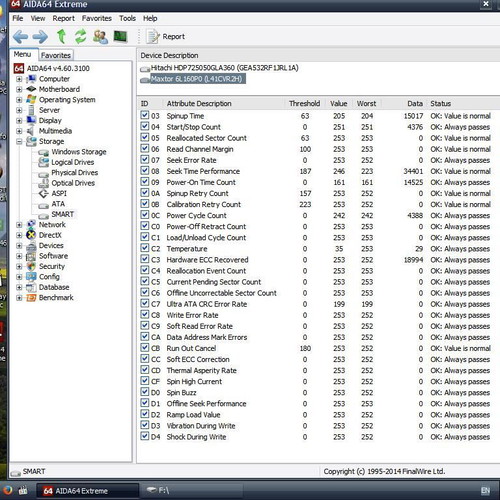Toggle the C5 Current Pending Sector Count checkbox
500x500 pixels.
145,281
